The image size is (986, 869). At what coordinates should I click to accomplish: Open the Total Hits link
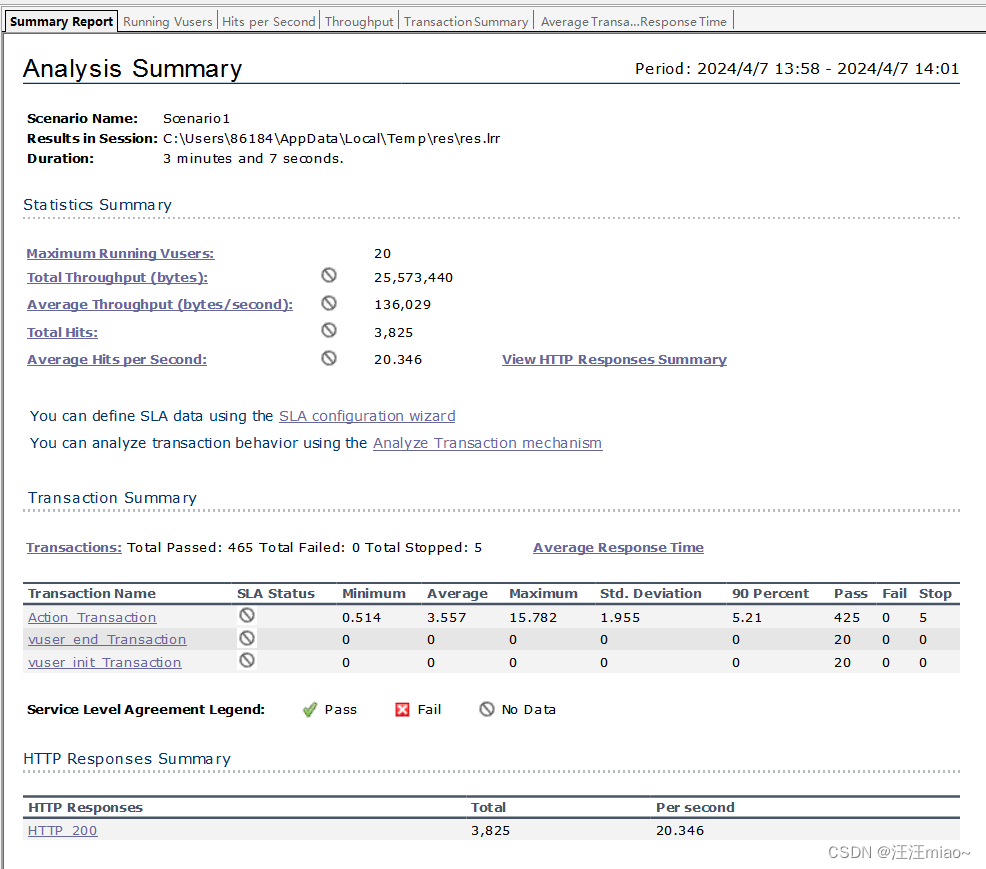(x=62, y=333)
